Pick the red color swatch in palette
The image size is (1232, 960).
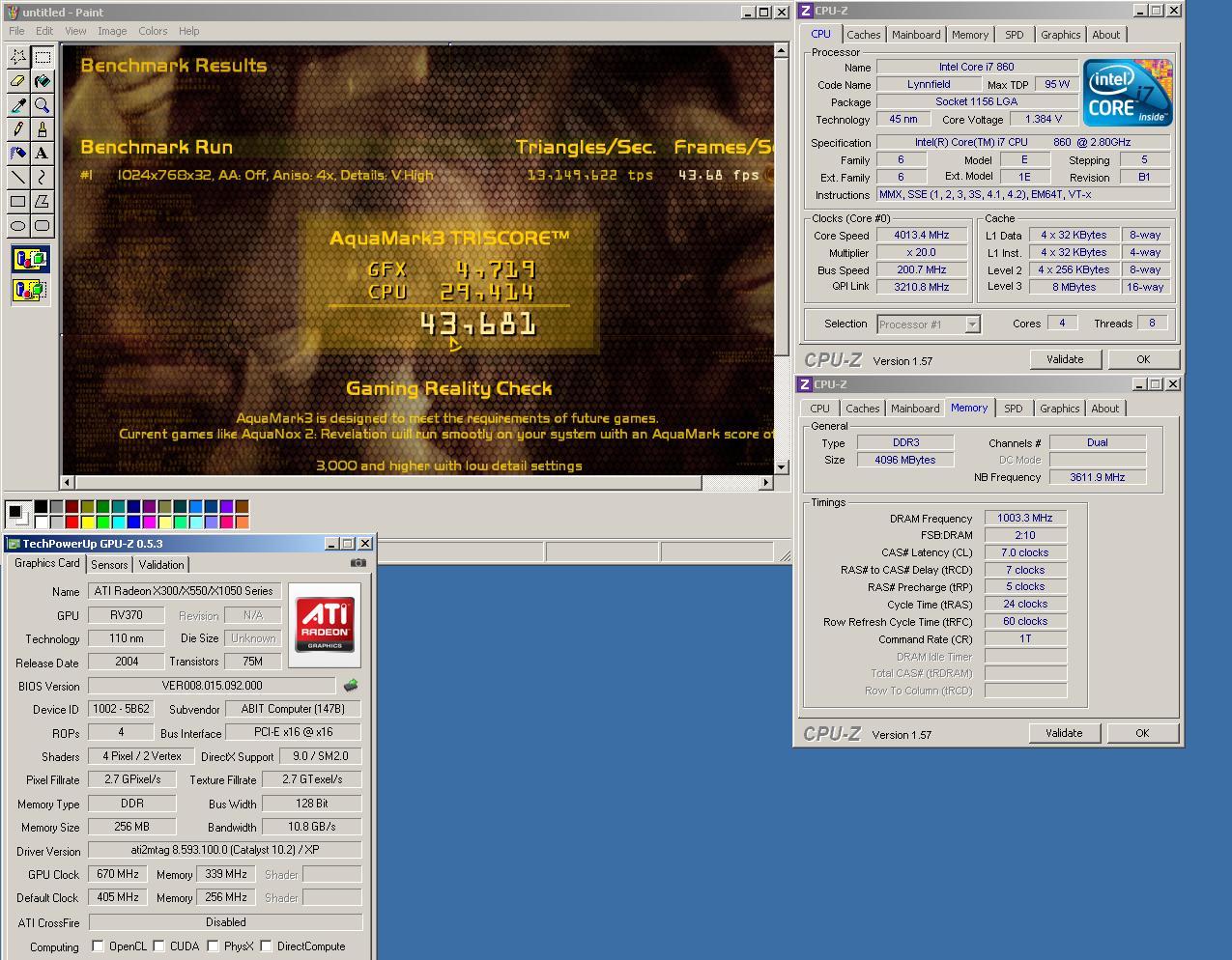[x=72, y=522]
